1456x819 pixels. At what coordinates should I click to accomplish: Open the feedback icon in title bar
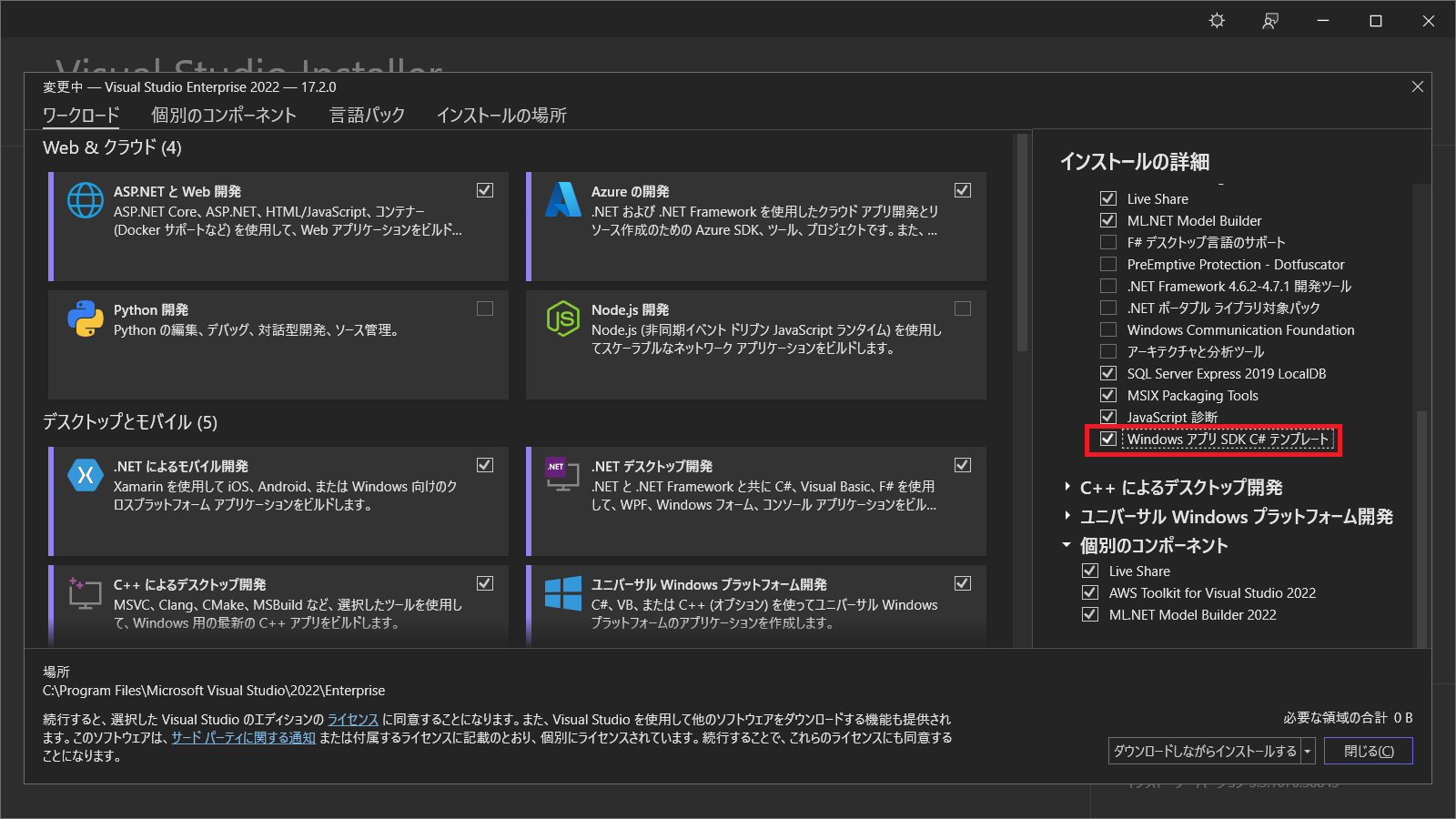[1270, 20]
